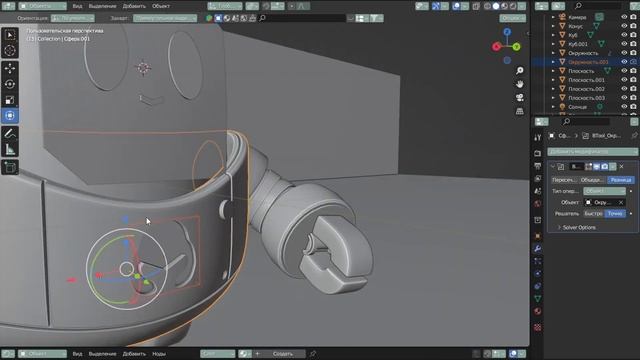Open the World properties tab icon
The height and width of the screenshot is (360, 640).
tap(538, 204)
